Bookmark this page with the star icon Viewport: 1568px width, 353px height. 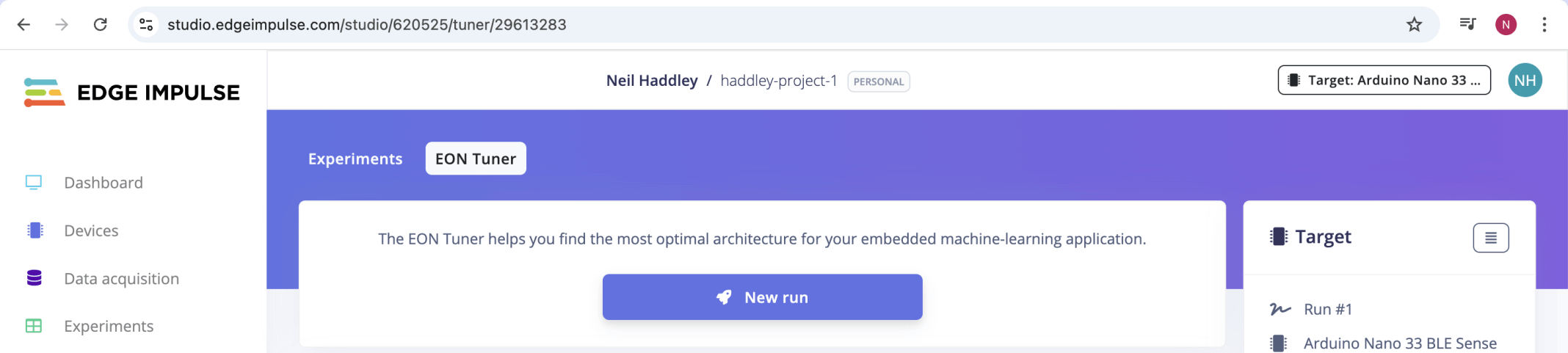[1414, 25]
